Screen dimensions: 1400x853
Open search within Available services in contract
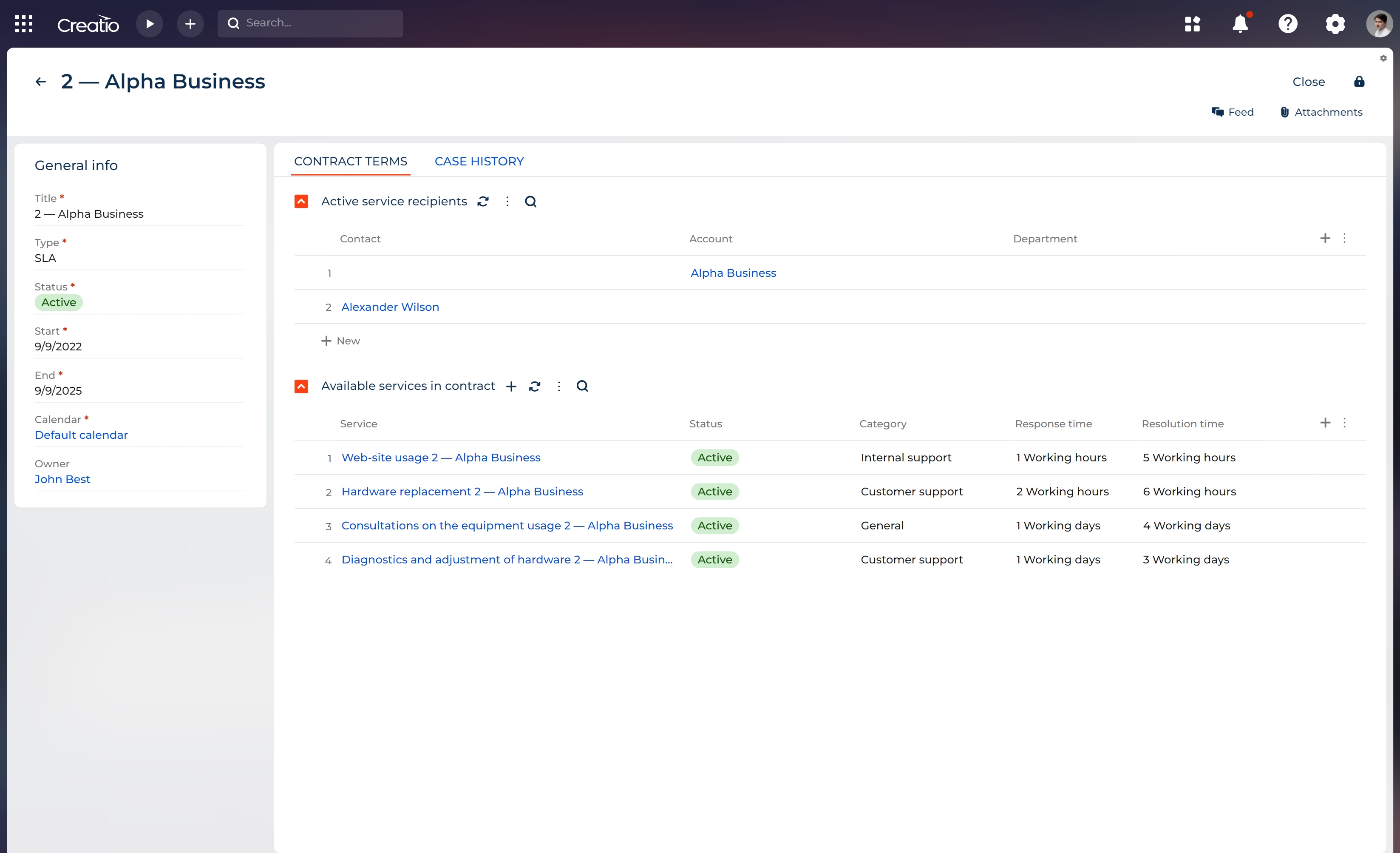click(x=582, y=386)
